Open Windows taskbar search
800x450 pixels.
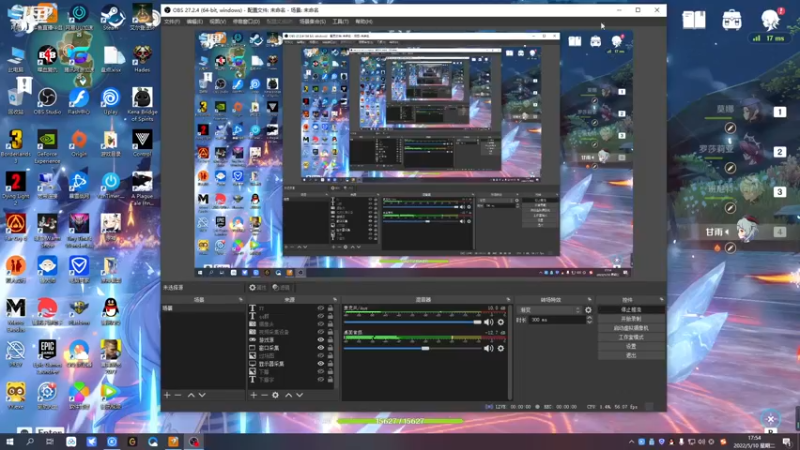pos(30,442)
